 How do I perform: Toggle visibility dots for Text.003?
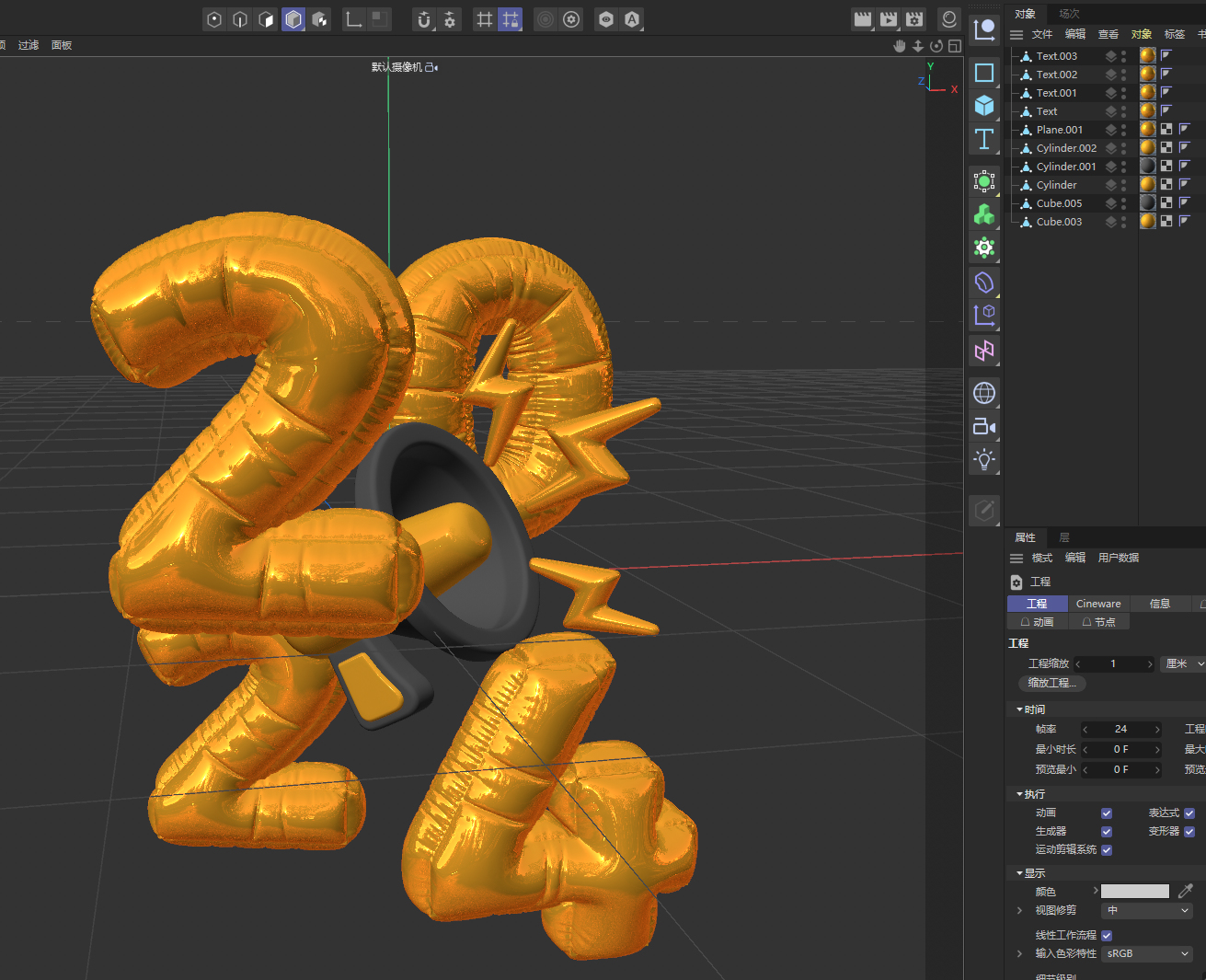coord(1123,56)
